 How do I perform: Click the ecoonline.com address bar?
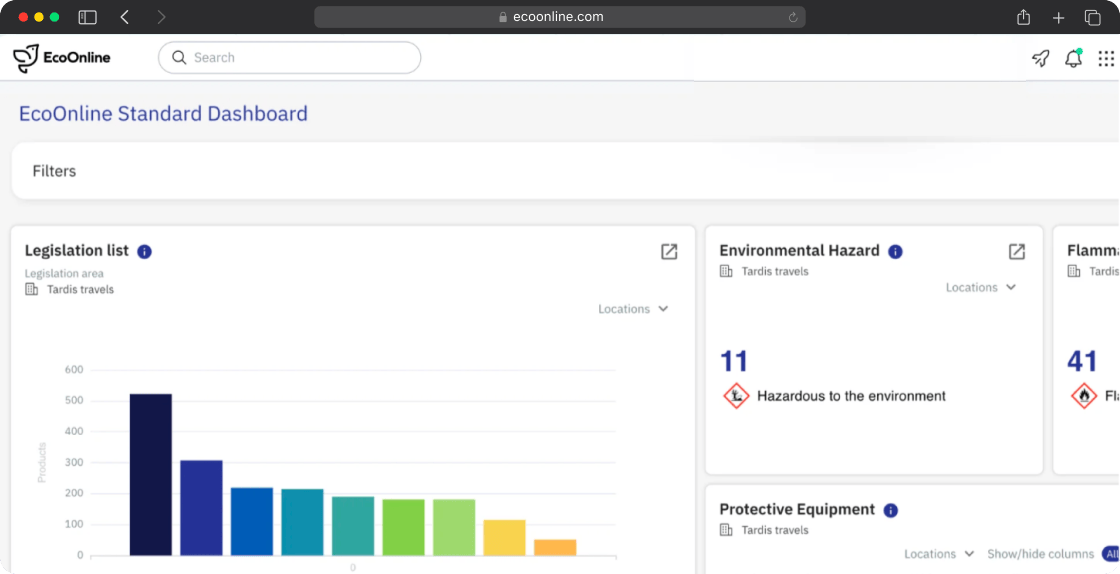[559, 17]
